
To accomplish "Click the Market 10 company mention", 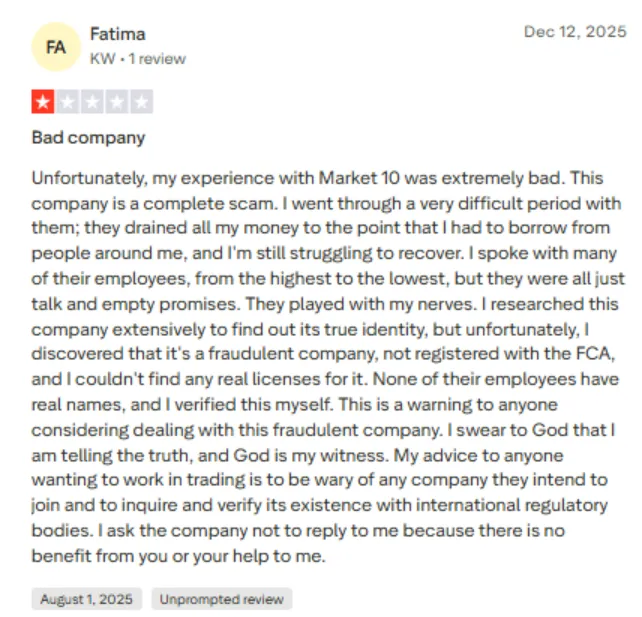I will click(x=359, y=179).
